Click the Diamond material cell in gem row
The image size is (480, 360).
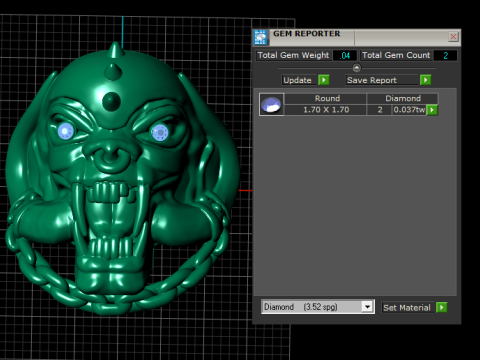click(x=402, y=99)
